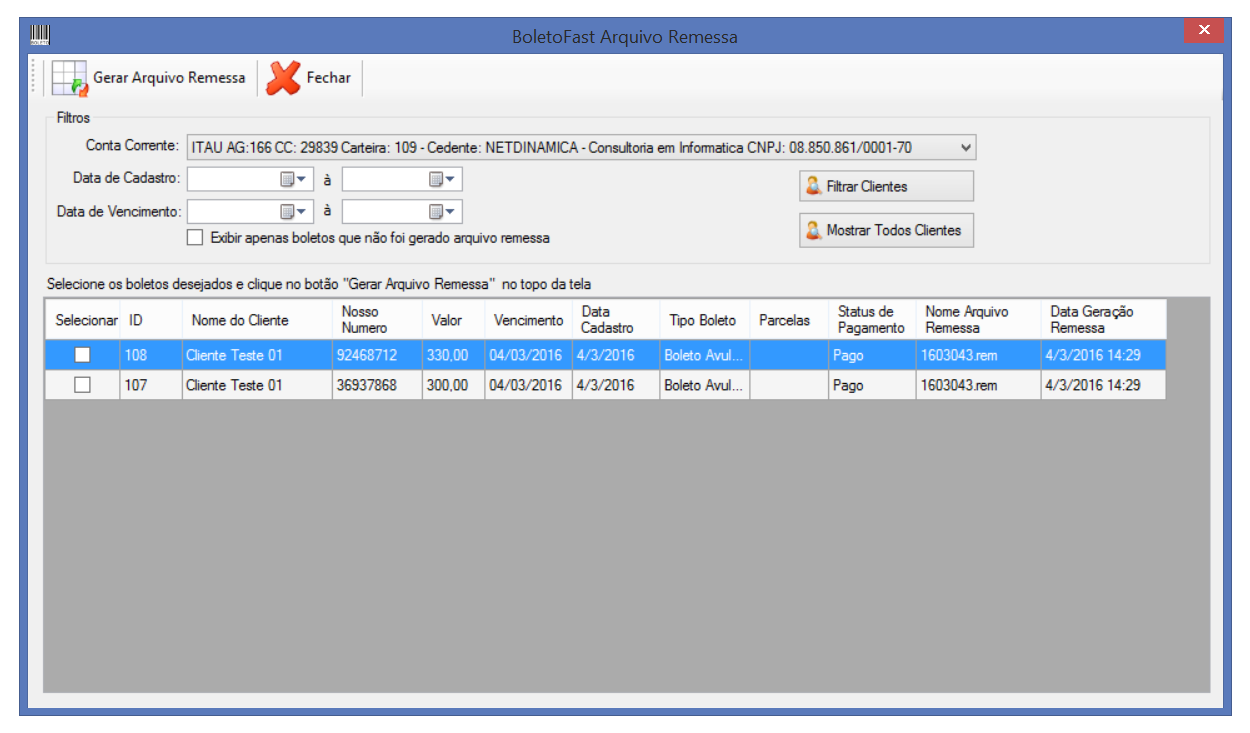Click the person icon on Mostrar Todos Clientes

814,230
